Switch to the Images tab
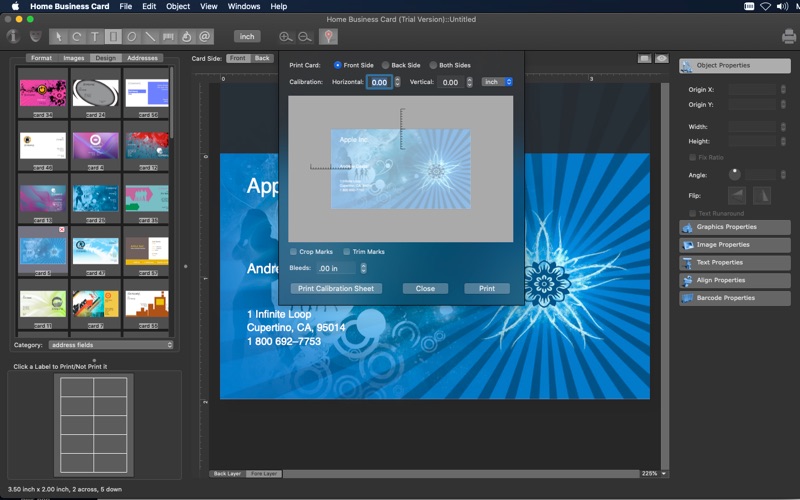 [73, 58]
